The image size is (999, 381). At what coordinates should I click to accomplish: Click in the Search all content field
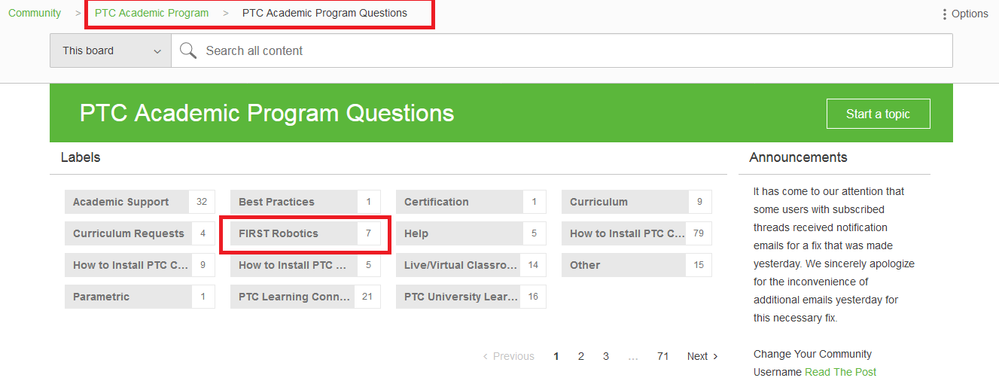(x=561, y=51)
